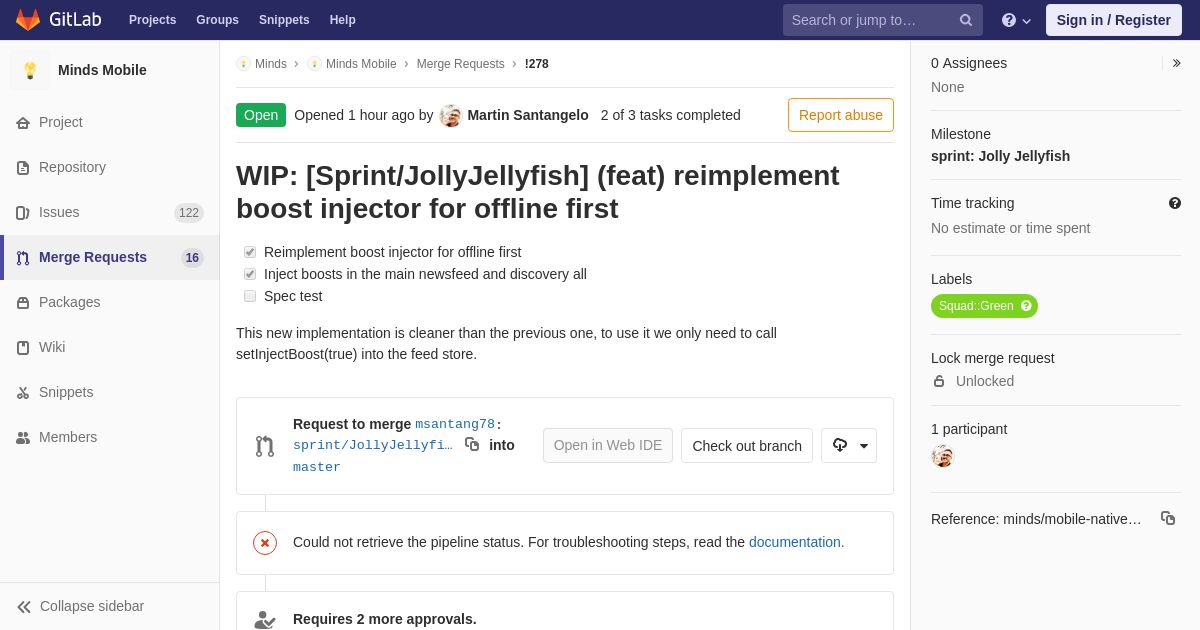Screen dimensions: 1200x630
Task: Click the Report abuse button
Action: pyautogui.click(x=840, y=115)
